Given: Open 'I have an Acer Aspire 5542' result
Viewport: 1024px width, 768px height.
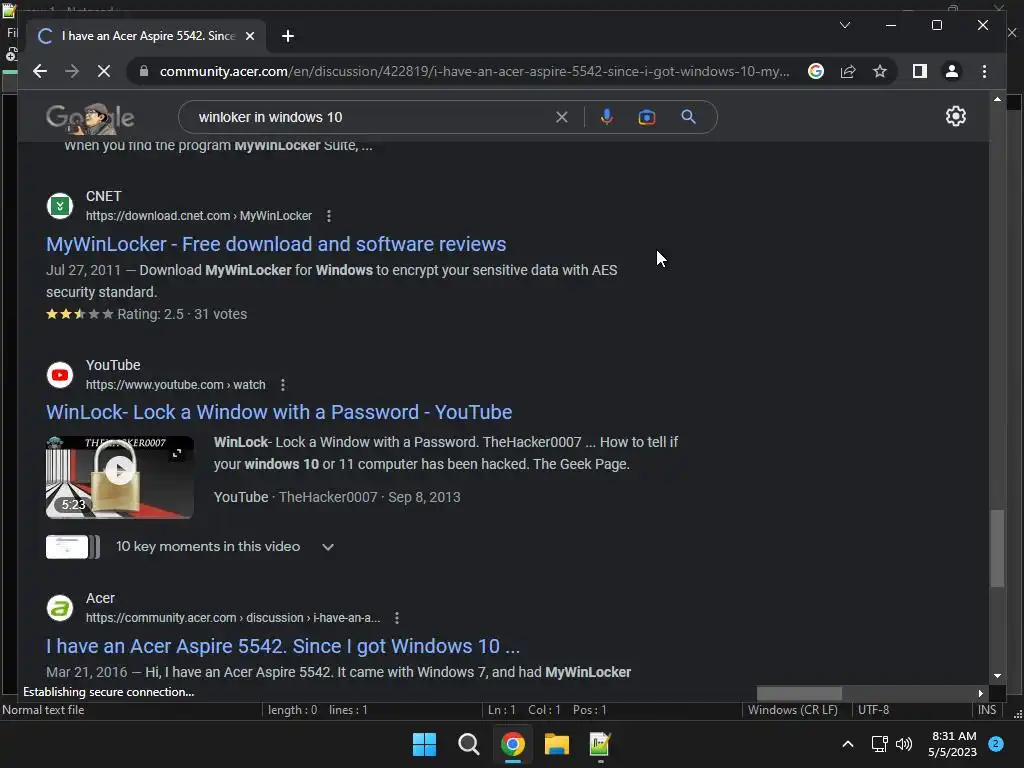Looking at the screenshot, I should (283, 646).
